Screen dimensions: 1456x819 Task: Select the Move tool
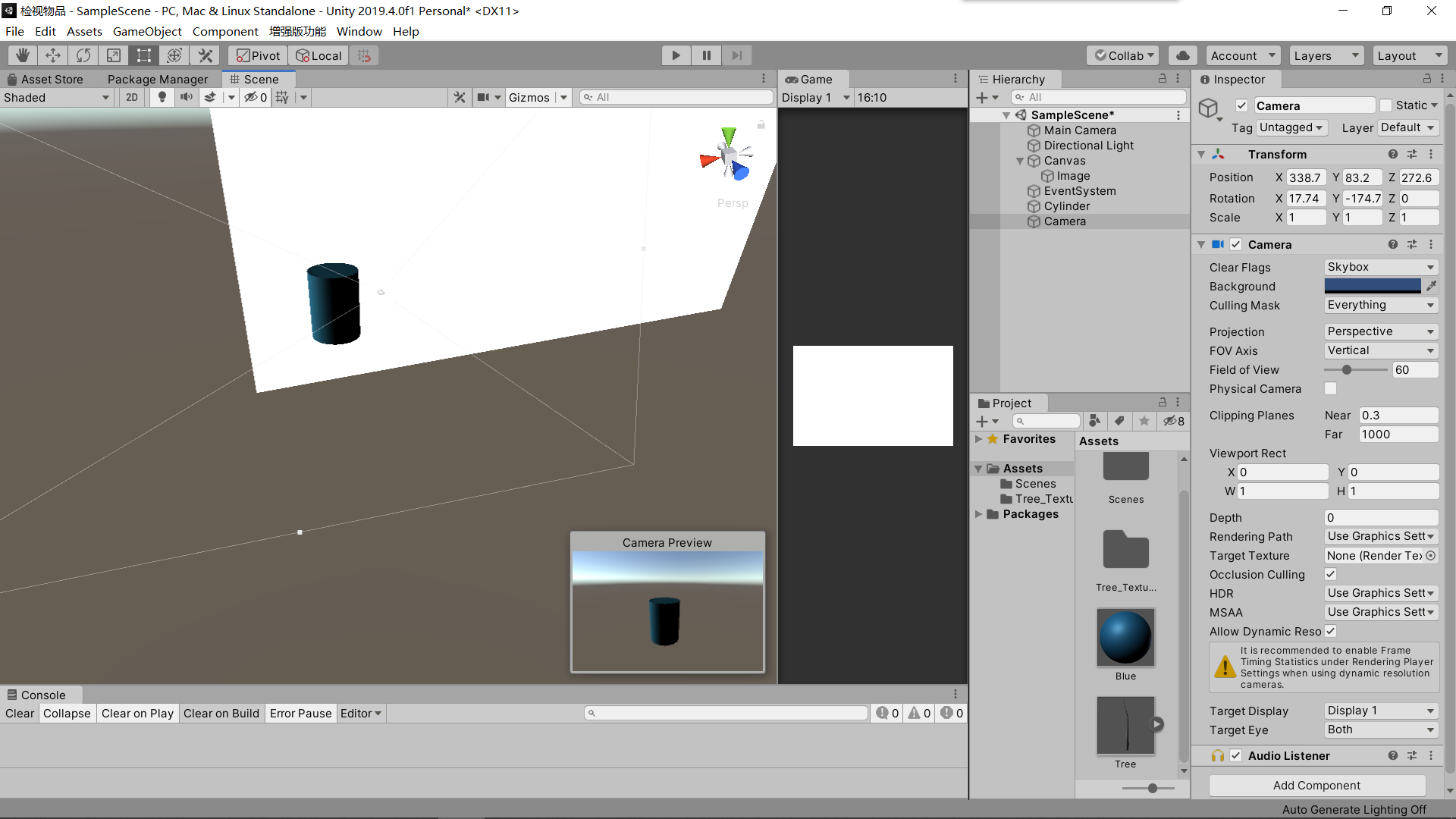(52, 55)
